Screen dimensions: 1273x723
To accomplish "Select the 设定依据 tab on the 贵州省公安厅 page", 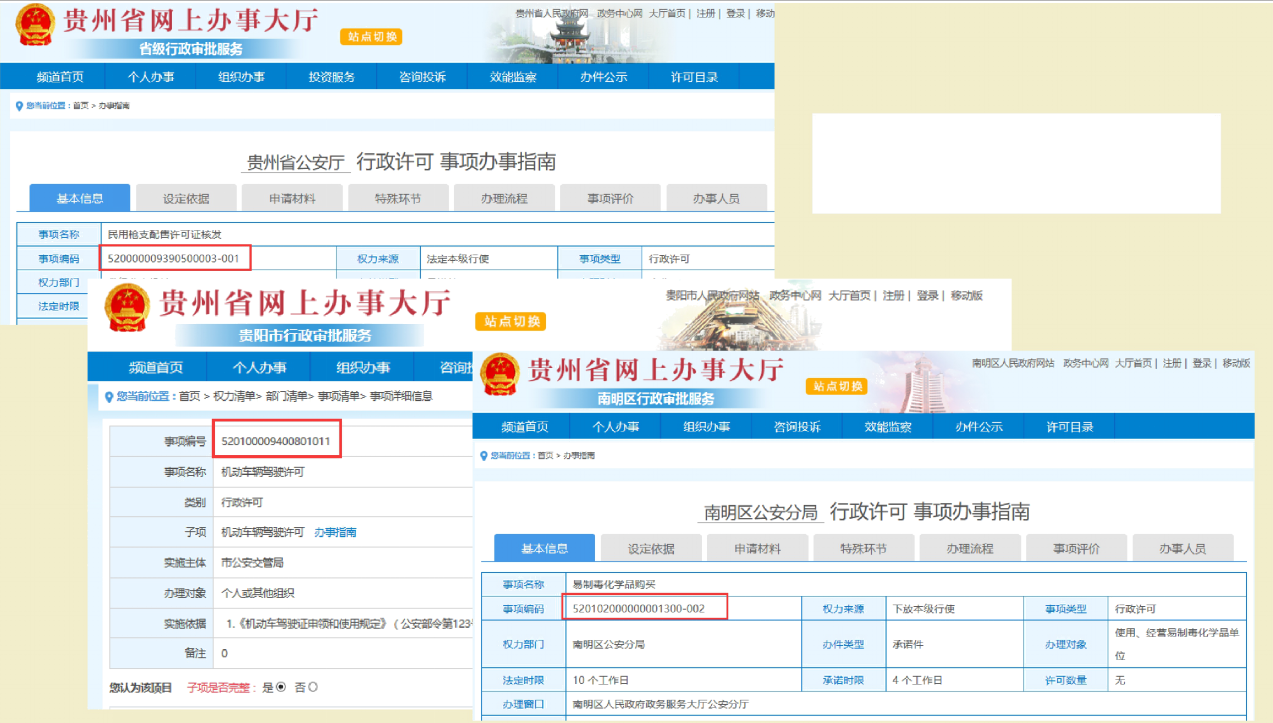I will coord(186,198).
